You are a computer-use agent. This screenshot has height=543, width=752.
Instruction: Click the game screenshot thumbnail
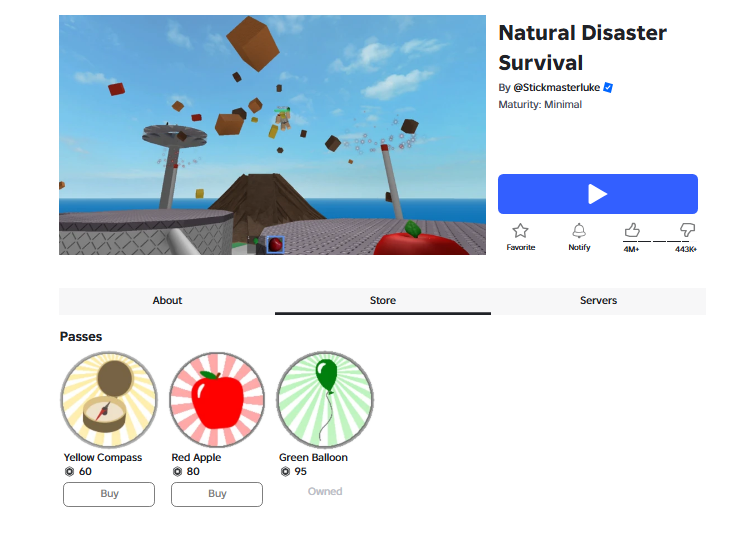[x=272, y=135]
